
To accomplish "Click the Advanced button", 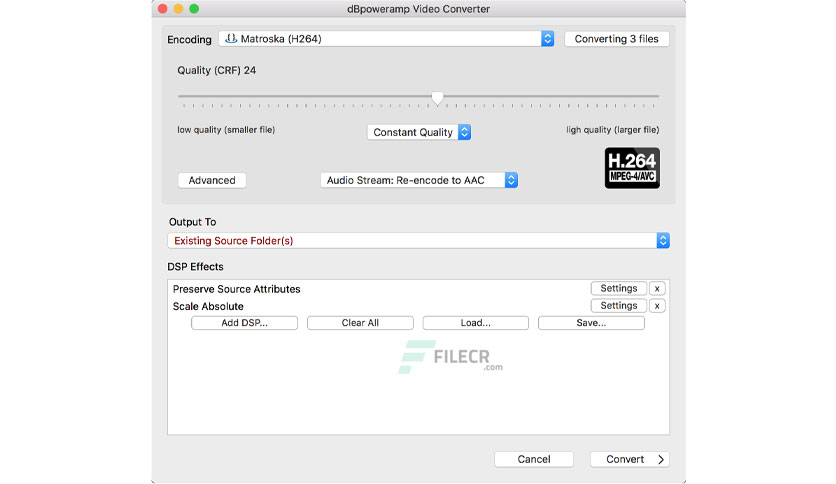I will [x=212, y=180].
